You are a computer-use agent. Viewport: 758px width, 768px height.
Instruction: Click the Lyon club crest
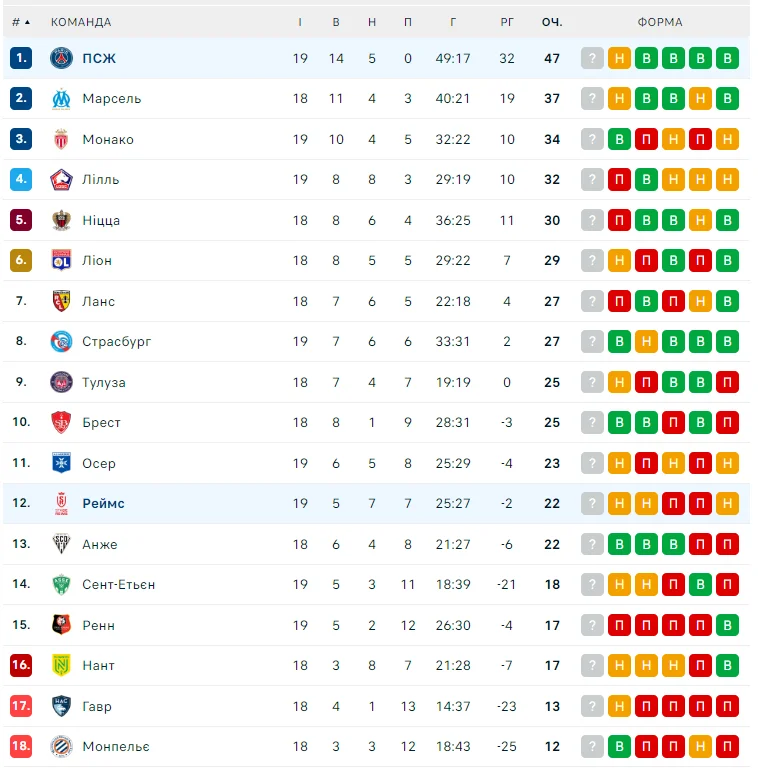click(x=62, y=261)
